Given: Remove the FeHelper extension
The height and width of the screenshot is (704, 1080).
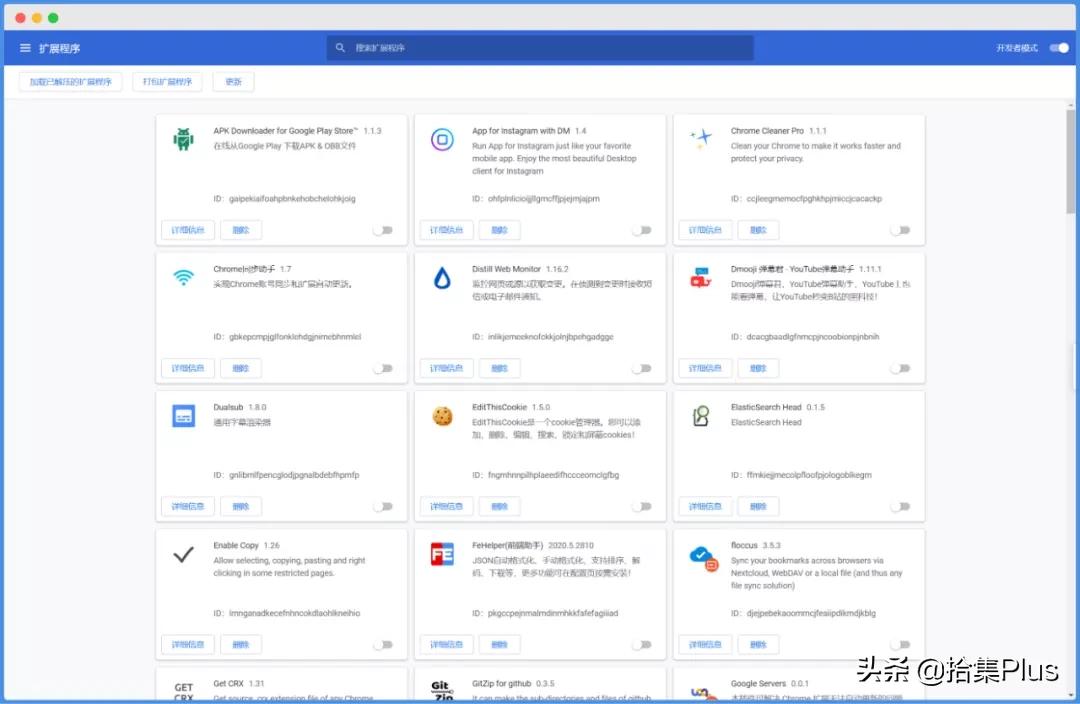Looking at the screenshot, I should (x=499, y=645).
